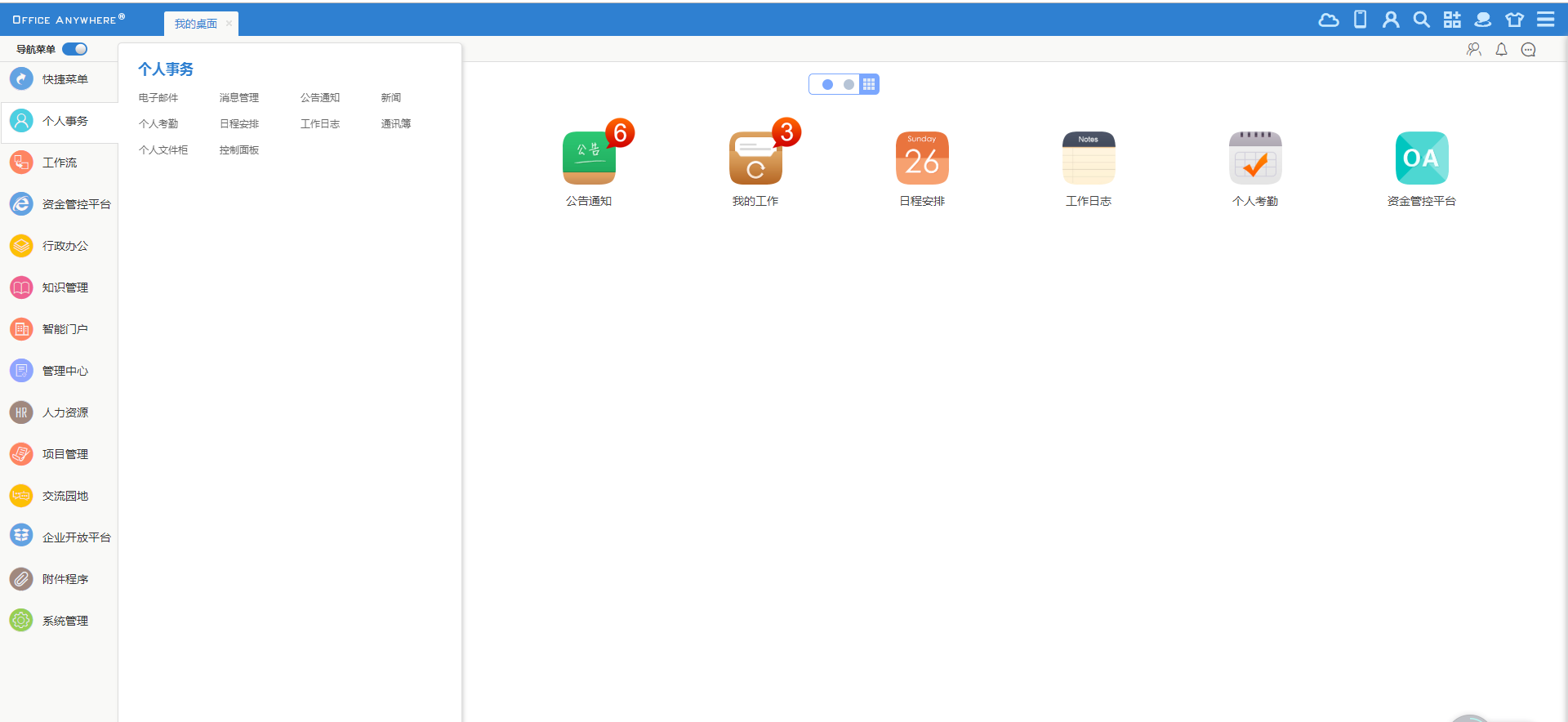The image size is (1568, 722).
Task: Toggle the 导航菜单 switch
Action: (75, 49)
